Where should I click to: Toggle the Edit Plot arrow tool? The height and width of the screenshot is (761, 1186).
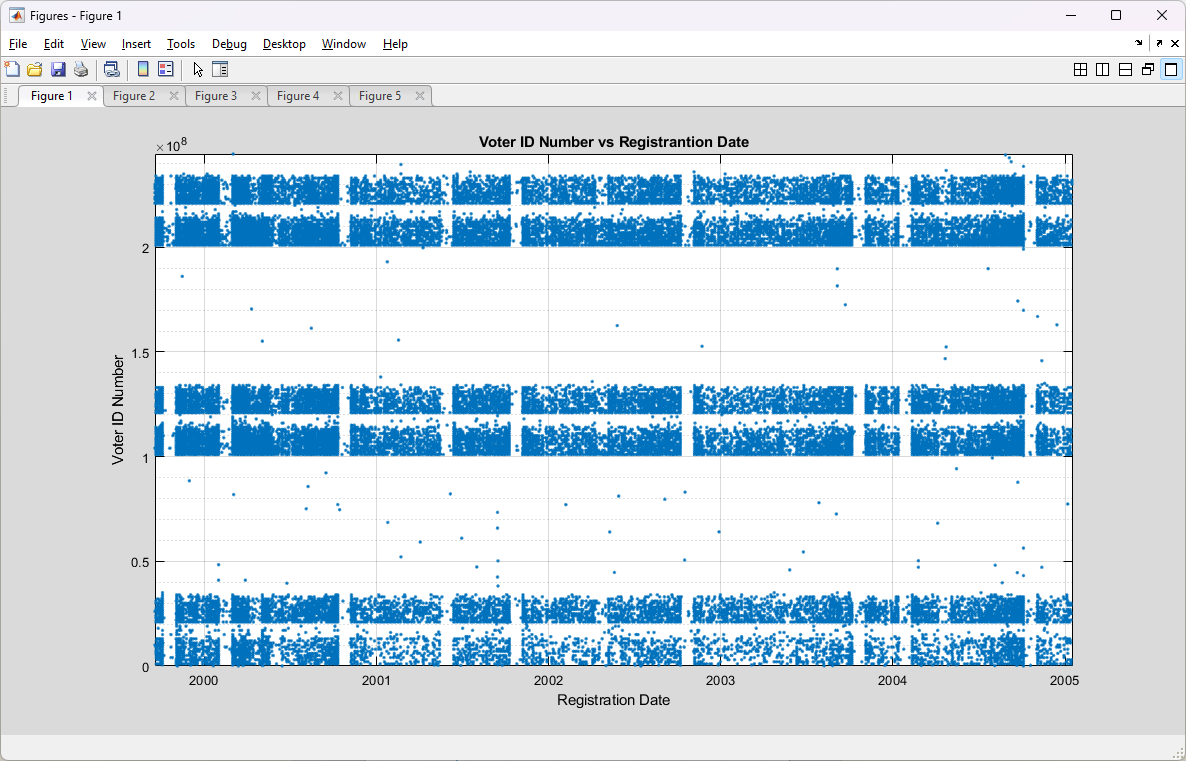tap(198, 69)
